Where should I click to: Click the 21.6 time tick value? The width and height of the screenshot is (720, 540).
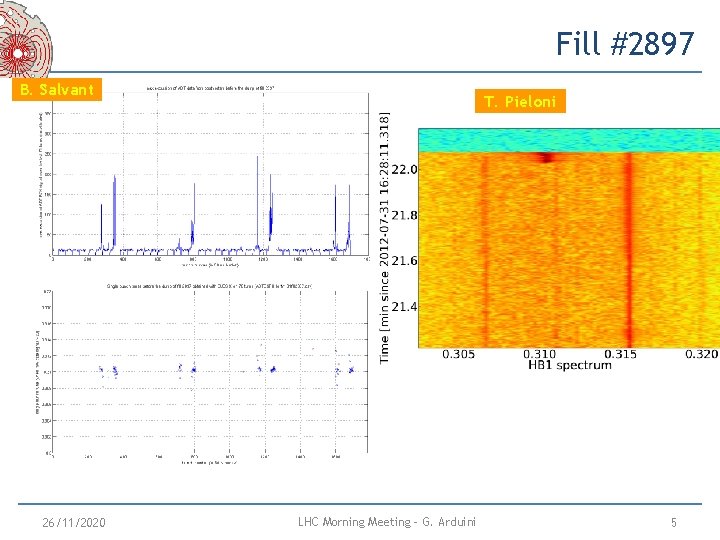405,260
